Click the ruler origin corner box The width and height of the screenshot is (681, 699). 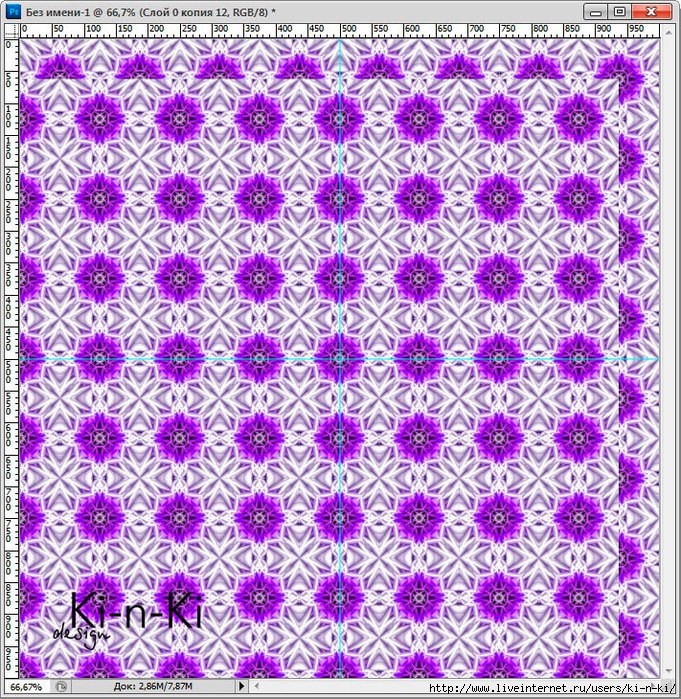click(12, 30)
